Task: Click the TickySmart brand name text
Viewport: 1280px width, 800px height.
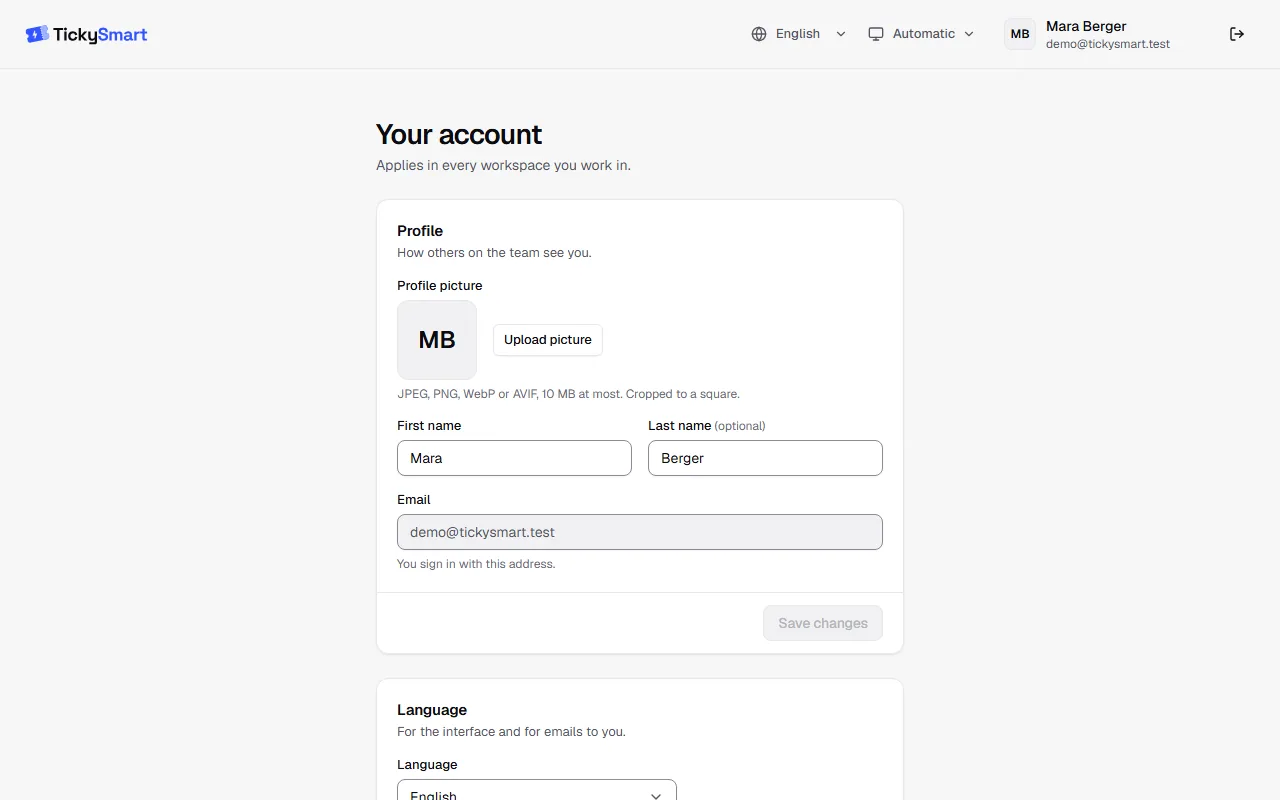Action: tap(100, 34)
